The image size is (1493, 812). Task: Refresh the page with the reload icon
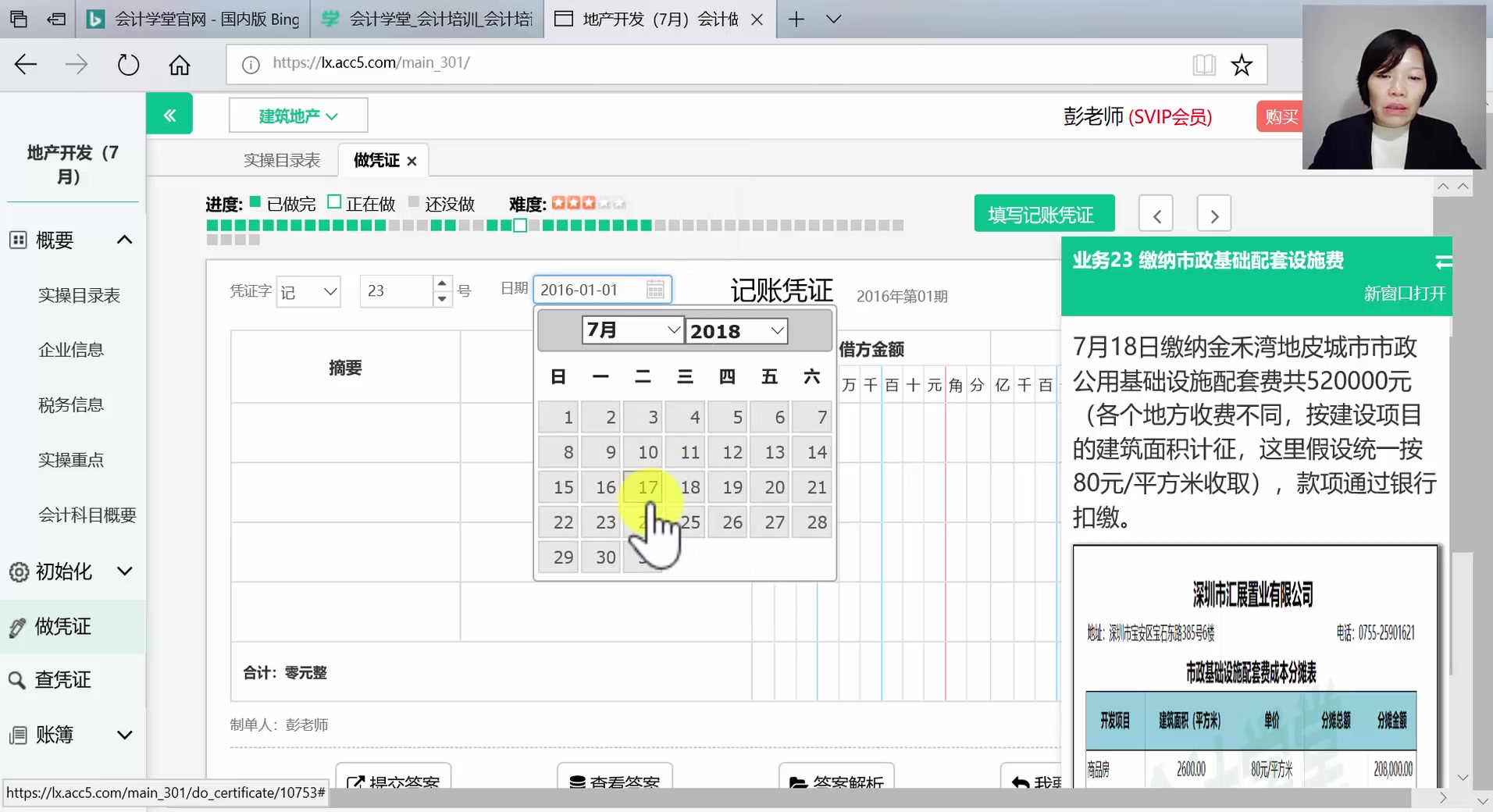click(x=128, y=64)
